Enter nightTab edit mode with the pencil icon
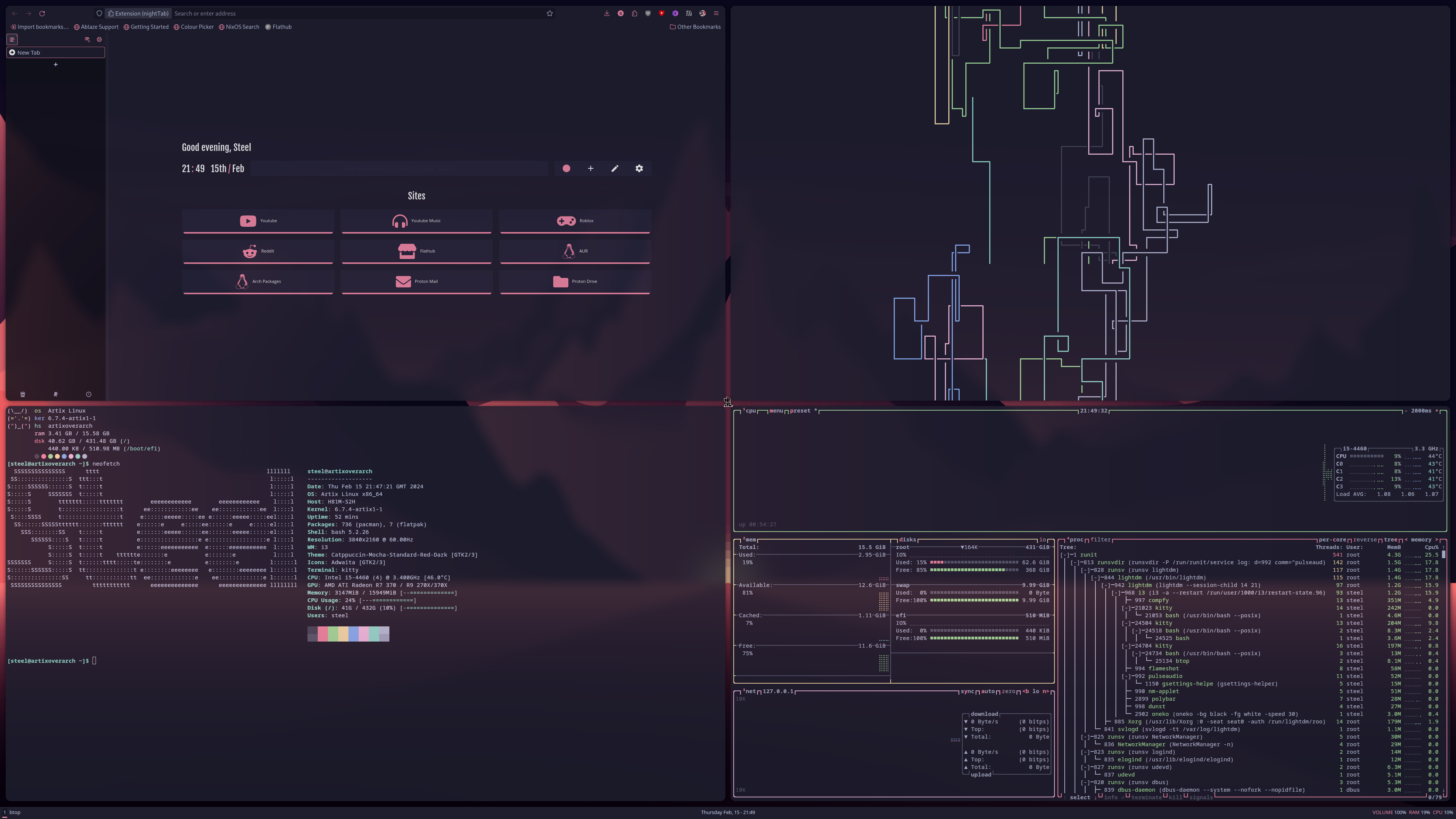1456x819 pixels. coord(615,168)
